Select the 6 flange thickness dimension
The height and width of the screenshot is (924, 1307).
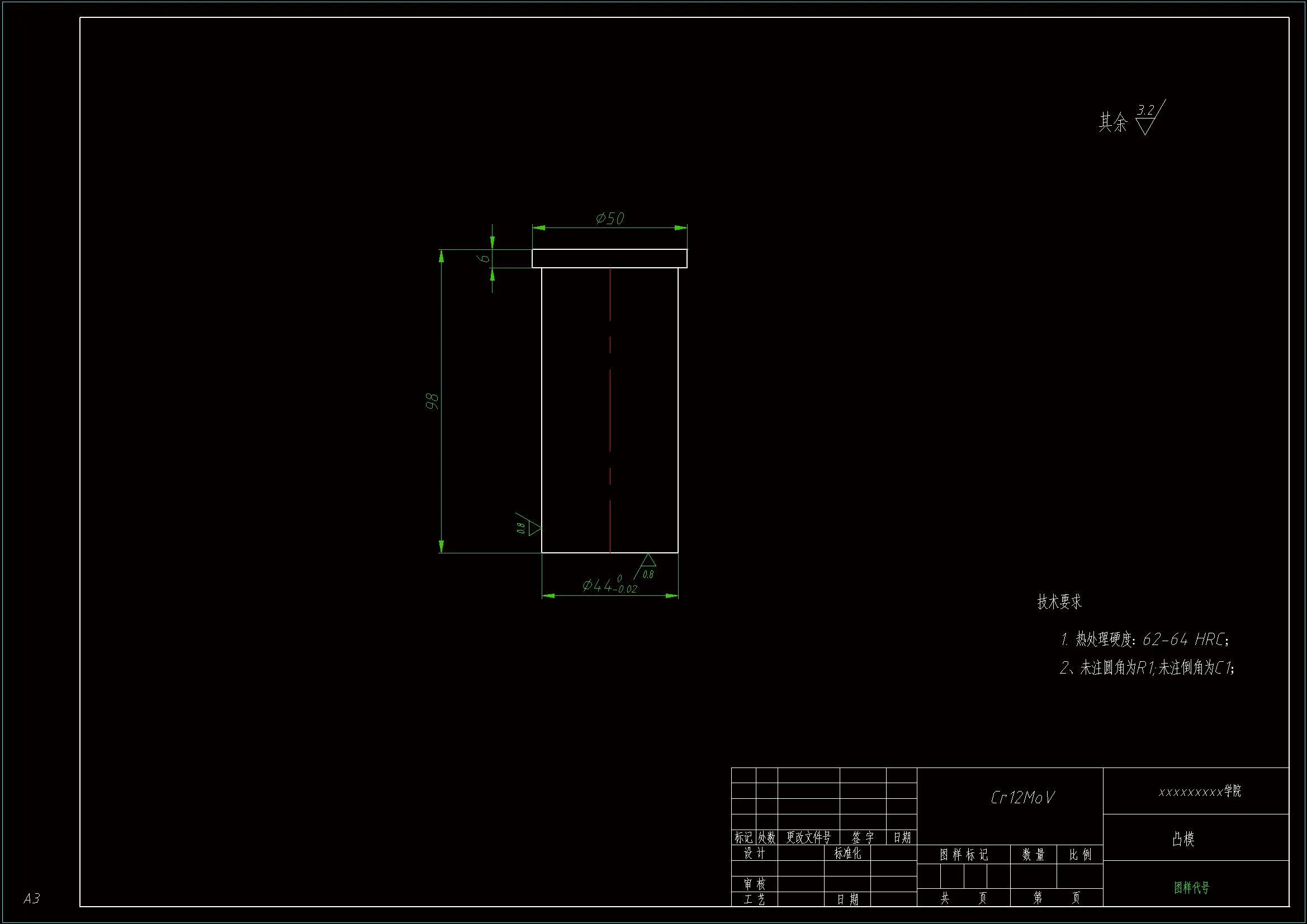[484, 258]
